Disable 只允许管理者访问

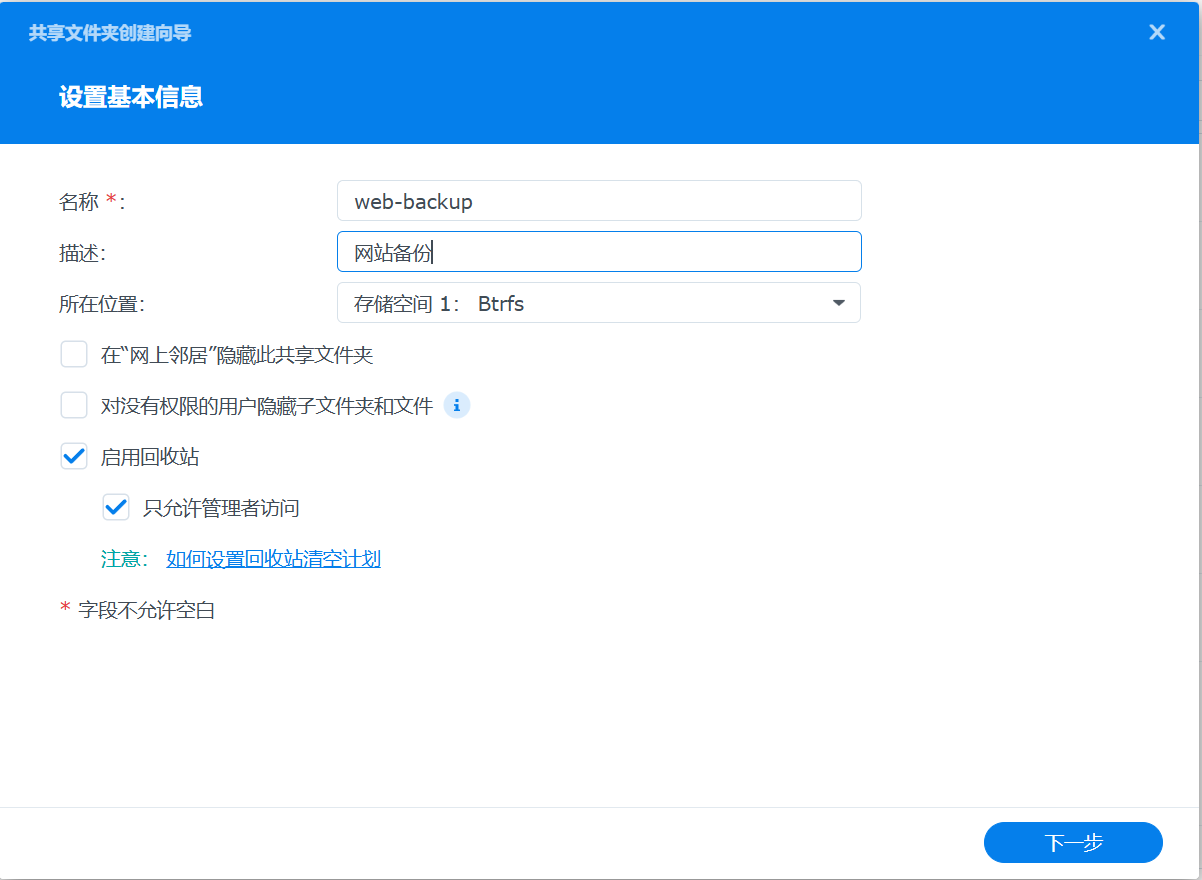(116, 507)
